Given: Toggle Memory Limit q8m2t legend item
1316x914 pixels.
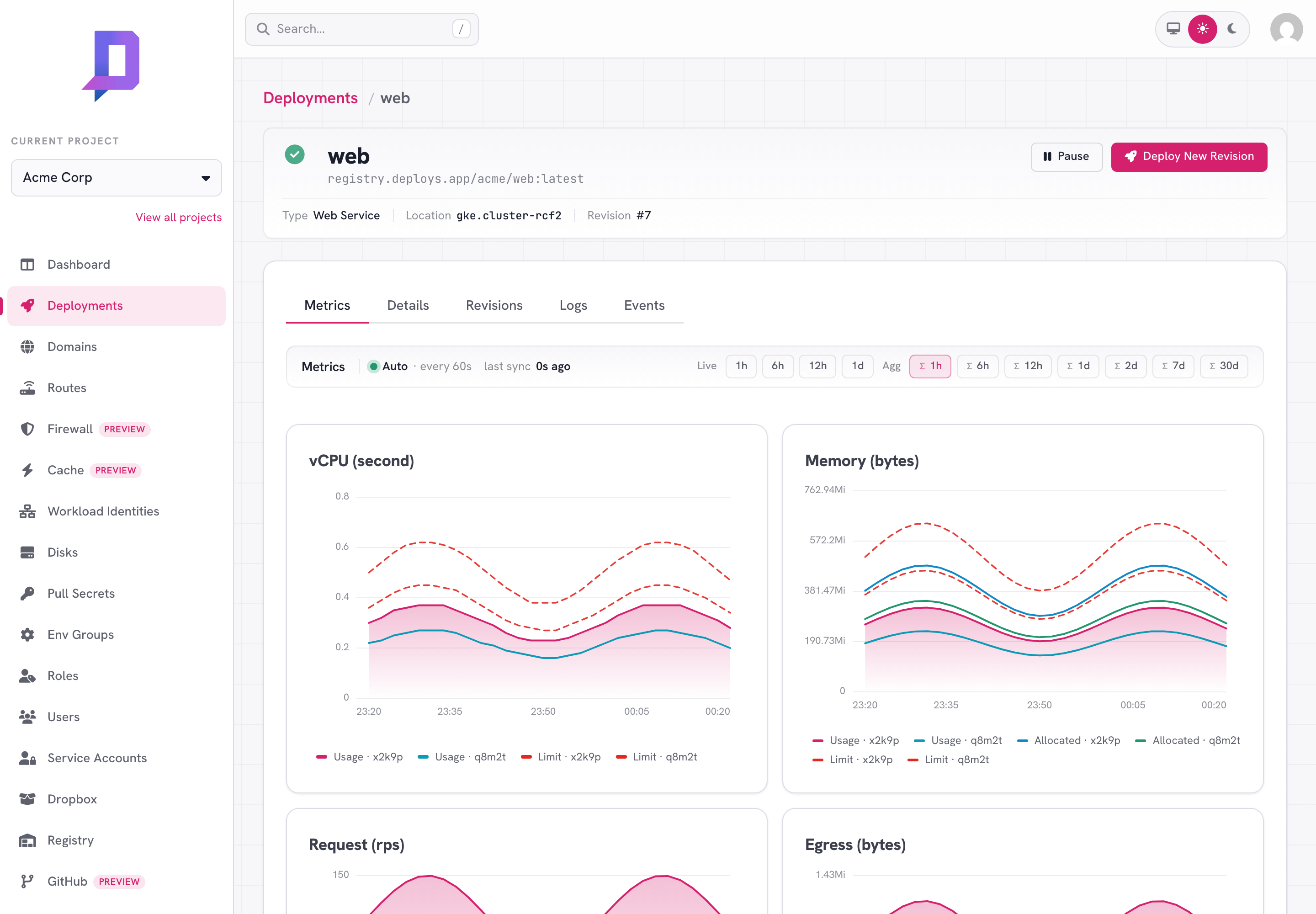Looking at the screenshot, I should point(948,760).
